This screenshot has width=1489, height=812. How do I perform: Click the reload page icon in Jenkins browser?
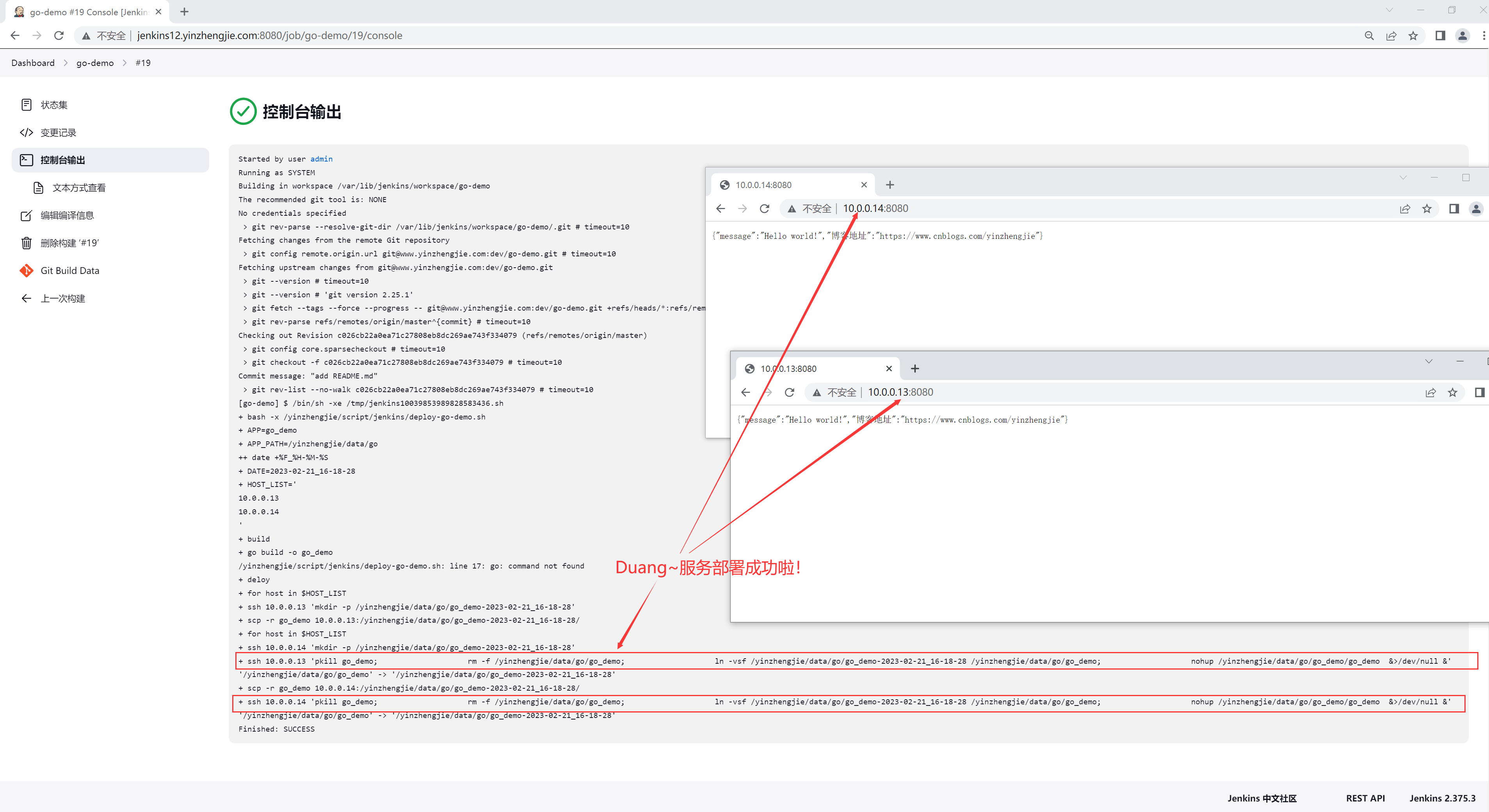(x=59, y=35)
